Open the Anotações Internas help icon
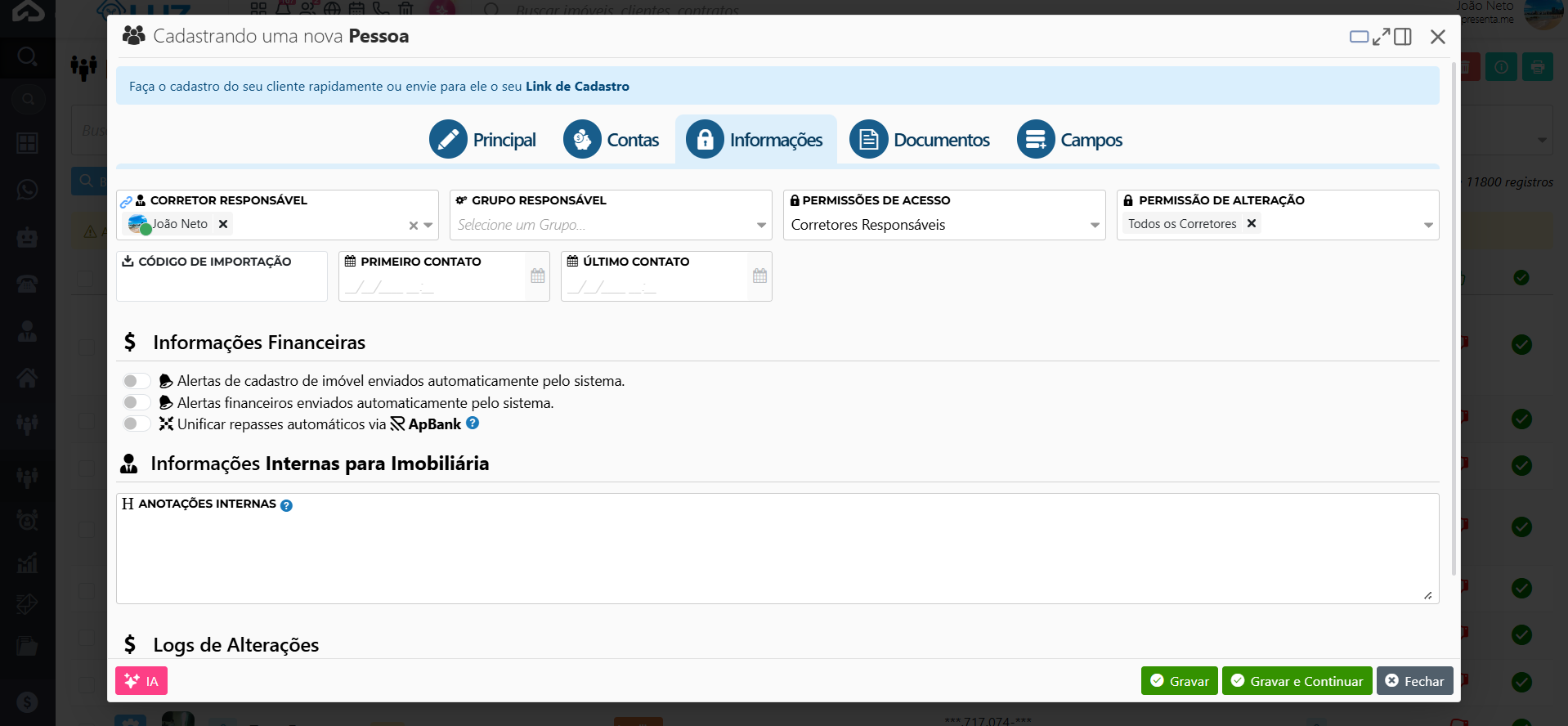 286,505
